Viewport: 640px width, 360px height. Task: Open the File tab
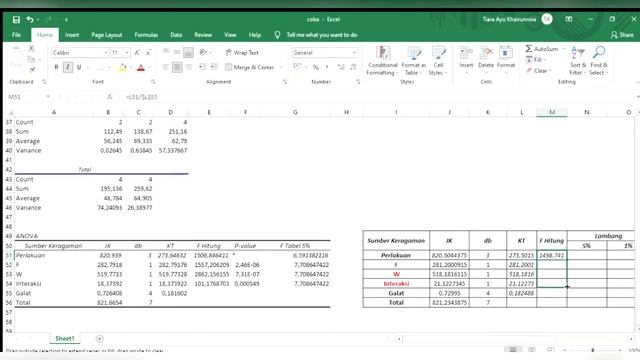pos(16,35)
